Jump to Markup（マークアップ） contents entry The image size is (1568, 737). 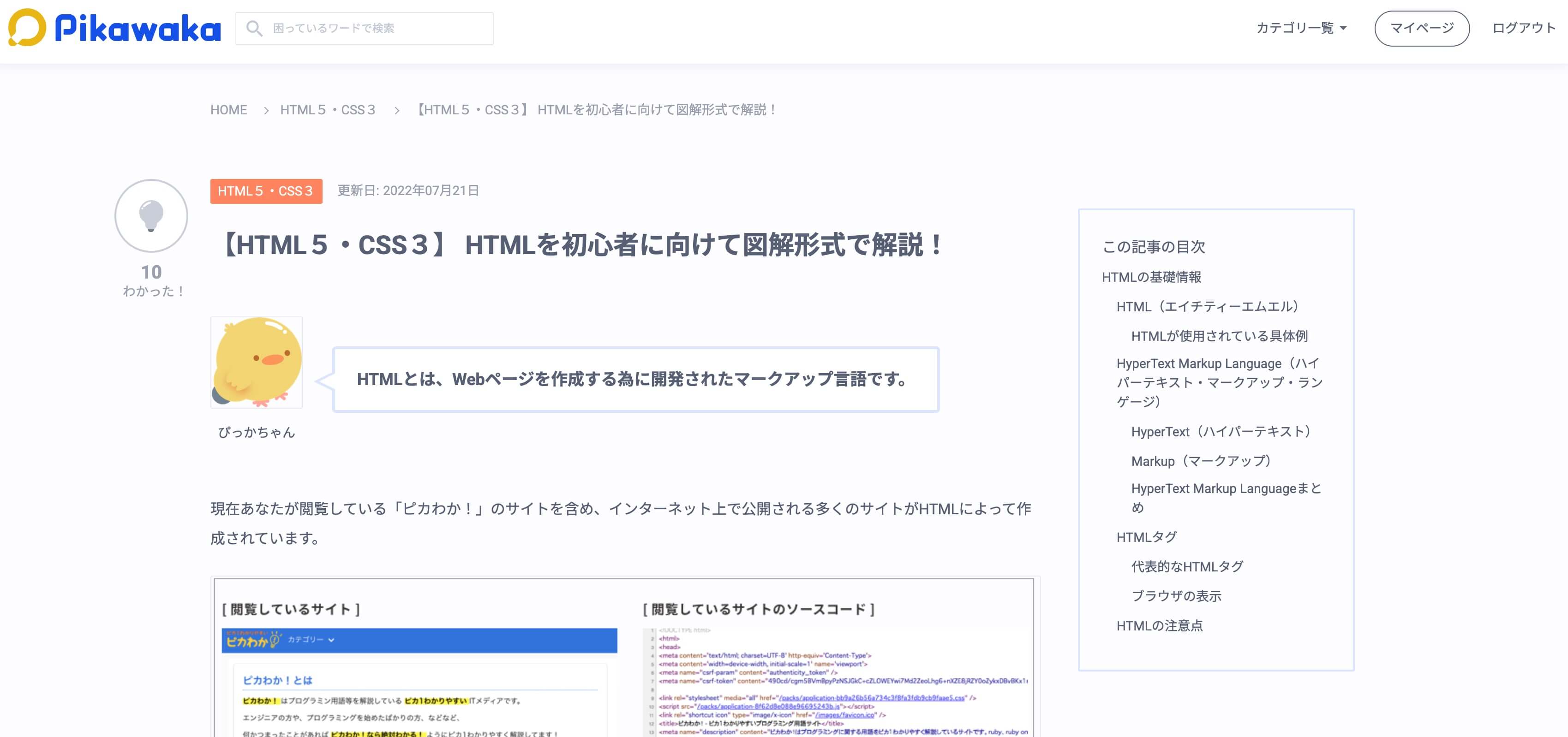(x=1201, y=461)
